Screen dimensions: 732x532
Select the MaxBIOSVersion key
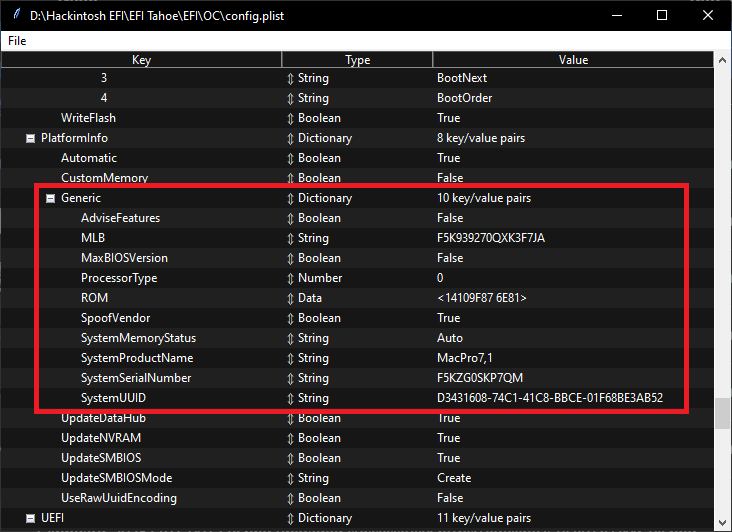(x=124, y=258)
